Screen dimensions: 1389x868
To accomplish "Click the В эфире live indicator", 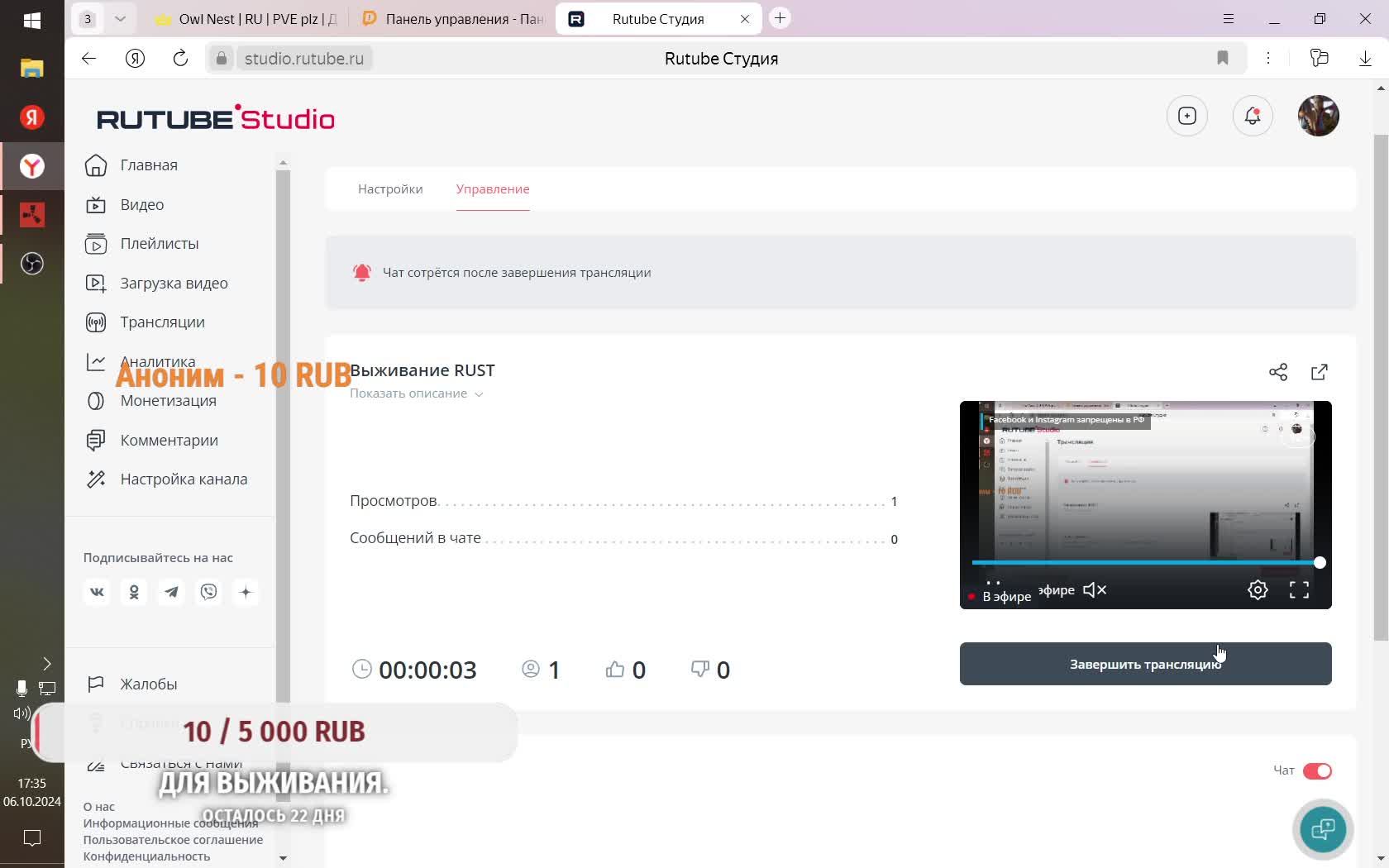I will [x=1000, y=596].
